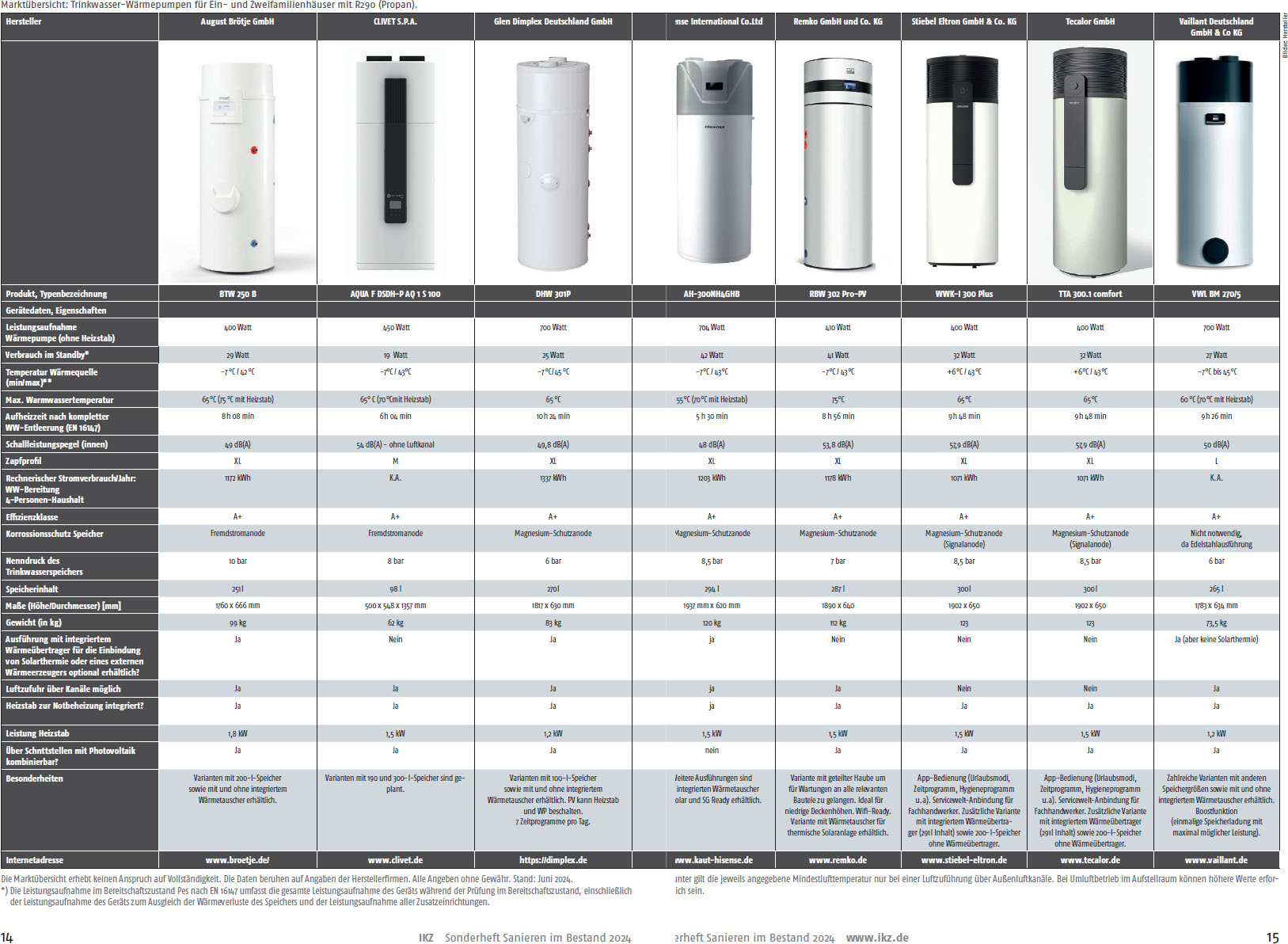The width and height of the screenshot is (1288, 944).
Task: Click the Remko RBW 302 Pro-PV image
Action: (838, 162)
